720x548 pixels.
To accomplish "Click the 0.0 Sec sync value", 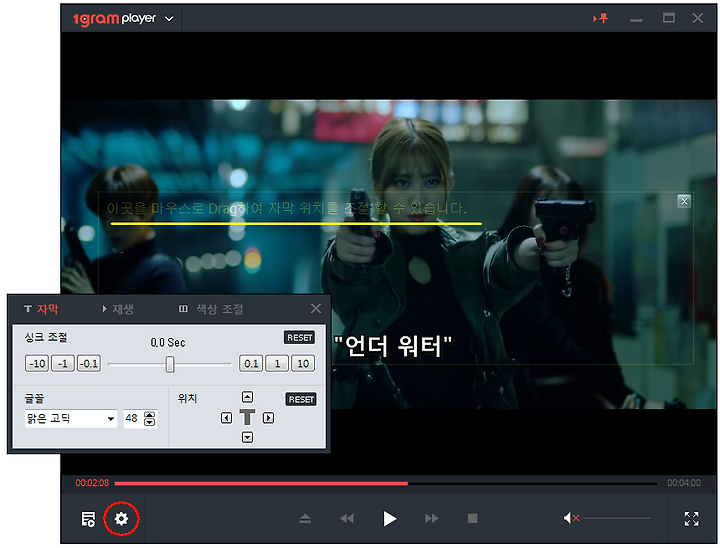I will (x=168, y=343).
